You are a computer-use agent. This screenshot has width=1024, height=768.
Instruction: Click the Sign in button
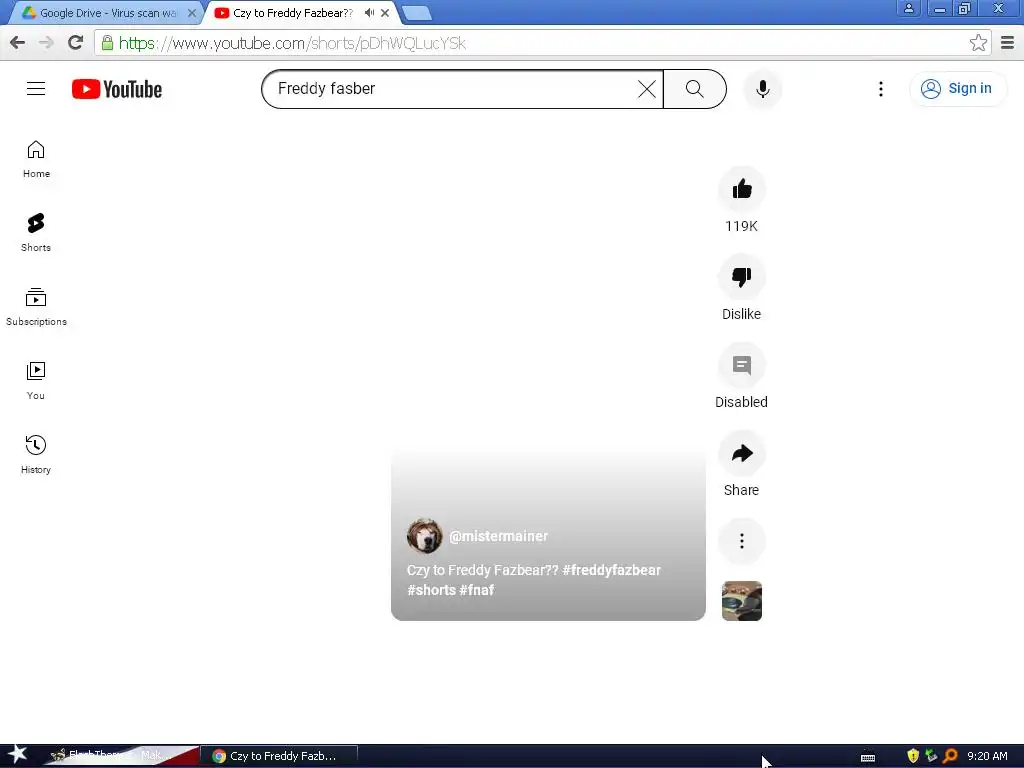(957, 89)
